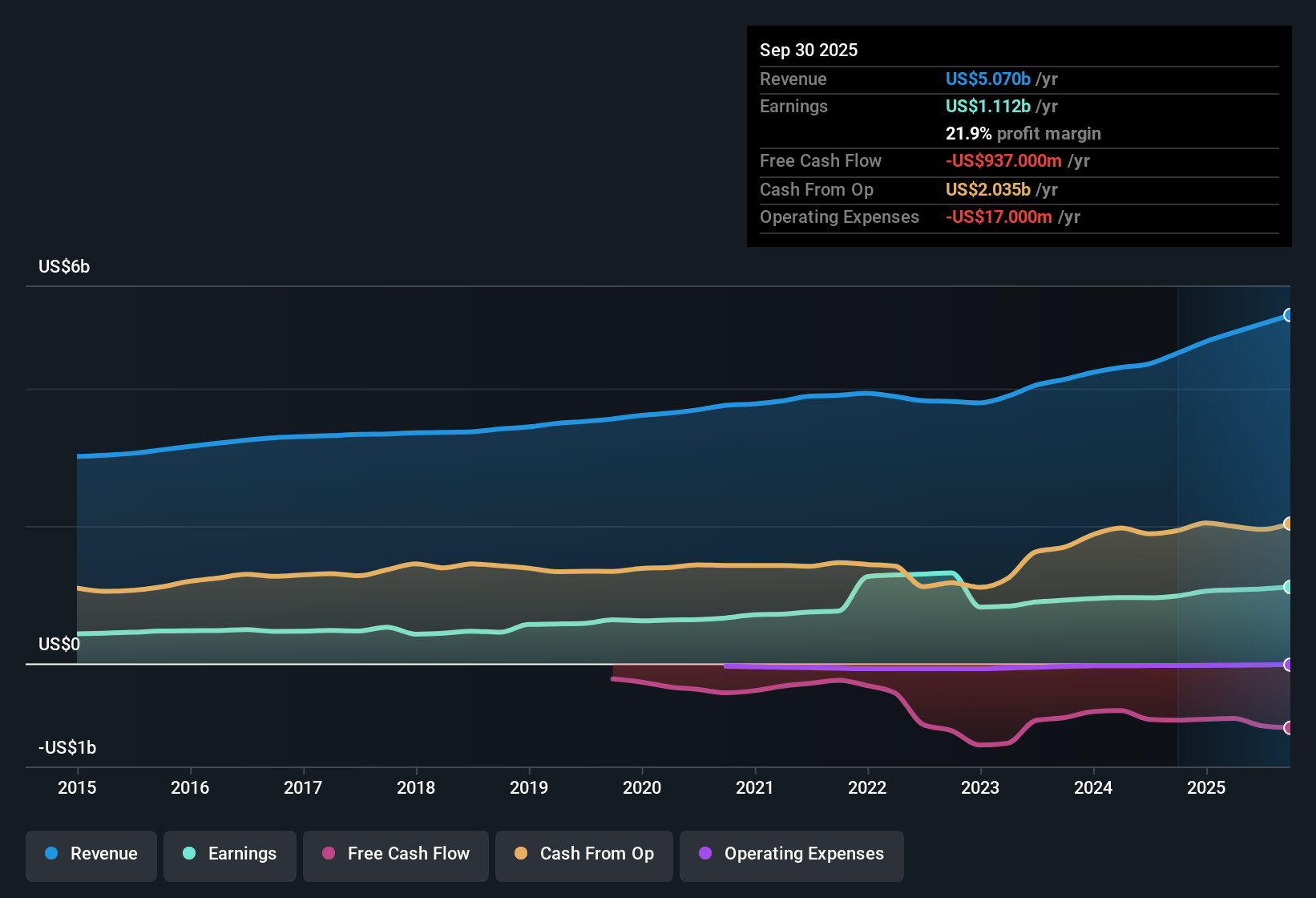Screen dimensions: 1316x898
Task: Toggle the Revenue series visibility
Action: tap(91, 854)
